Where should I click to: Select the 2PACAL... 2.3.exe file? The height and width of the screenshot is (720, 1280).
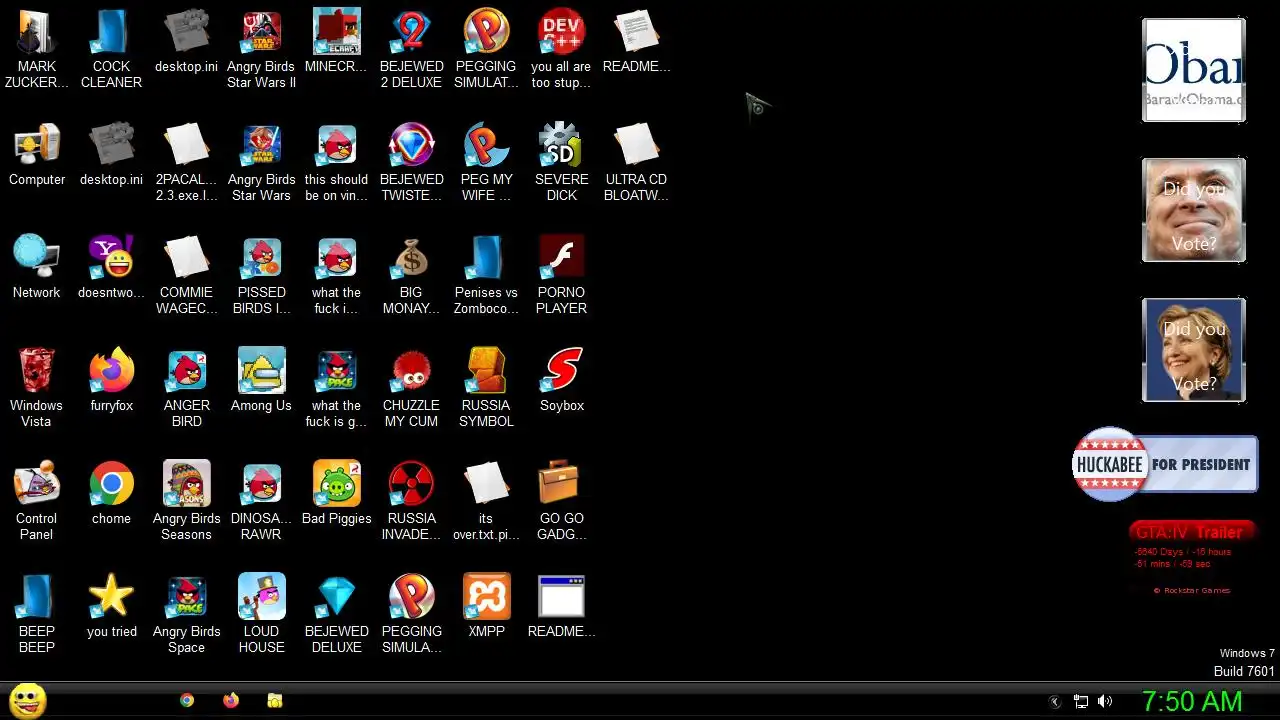186,162
